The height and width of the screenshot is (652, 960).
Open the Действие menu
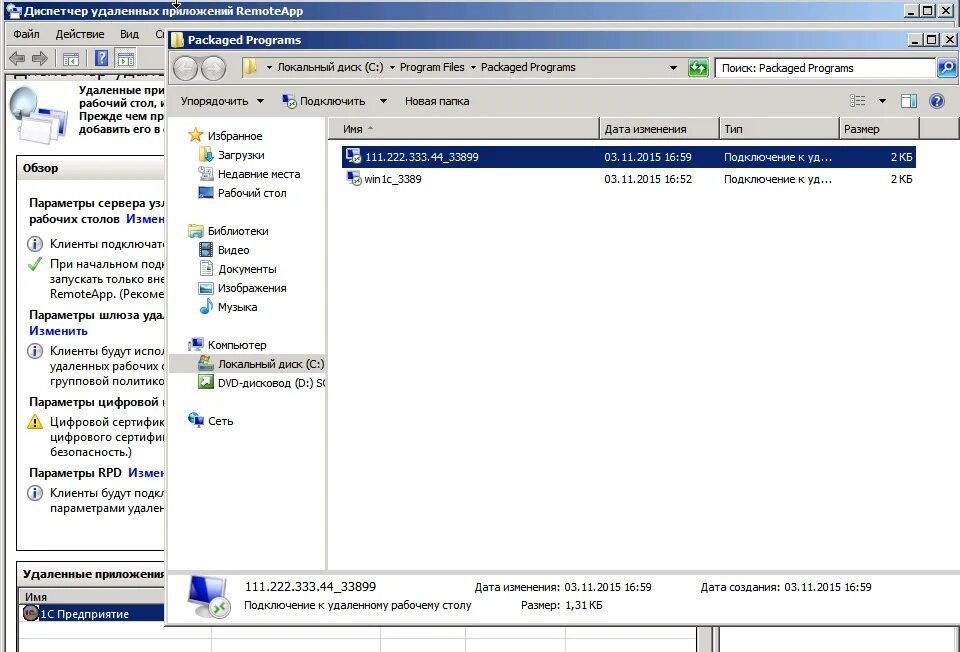point(79,33)
